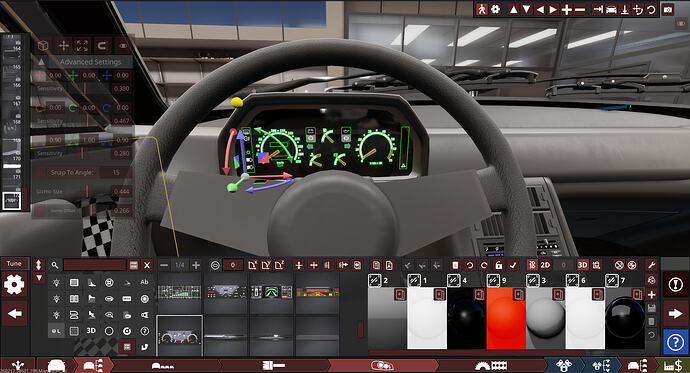Zoom camera in with top plus icon
This screenshot has width=690, height=373.
566,9
